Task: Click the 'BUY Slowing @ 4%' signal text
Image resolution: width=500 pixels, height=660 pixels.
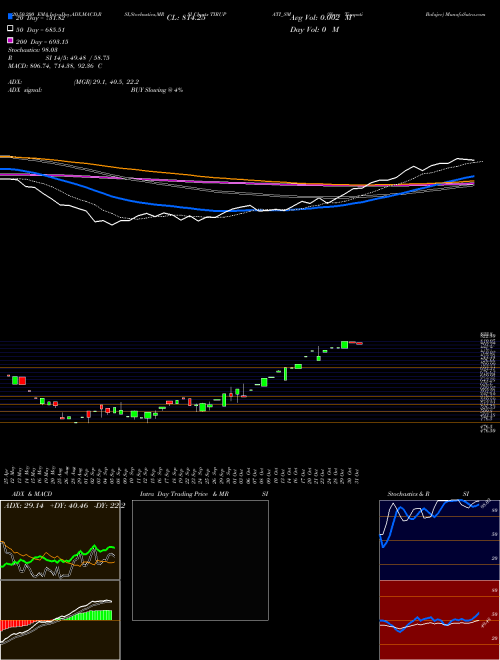Action: point(157,90)
